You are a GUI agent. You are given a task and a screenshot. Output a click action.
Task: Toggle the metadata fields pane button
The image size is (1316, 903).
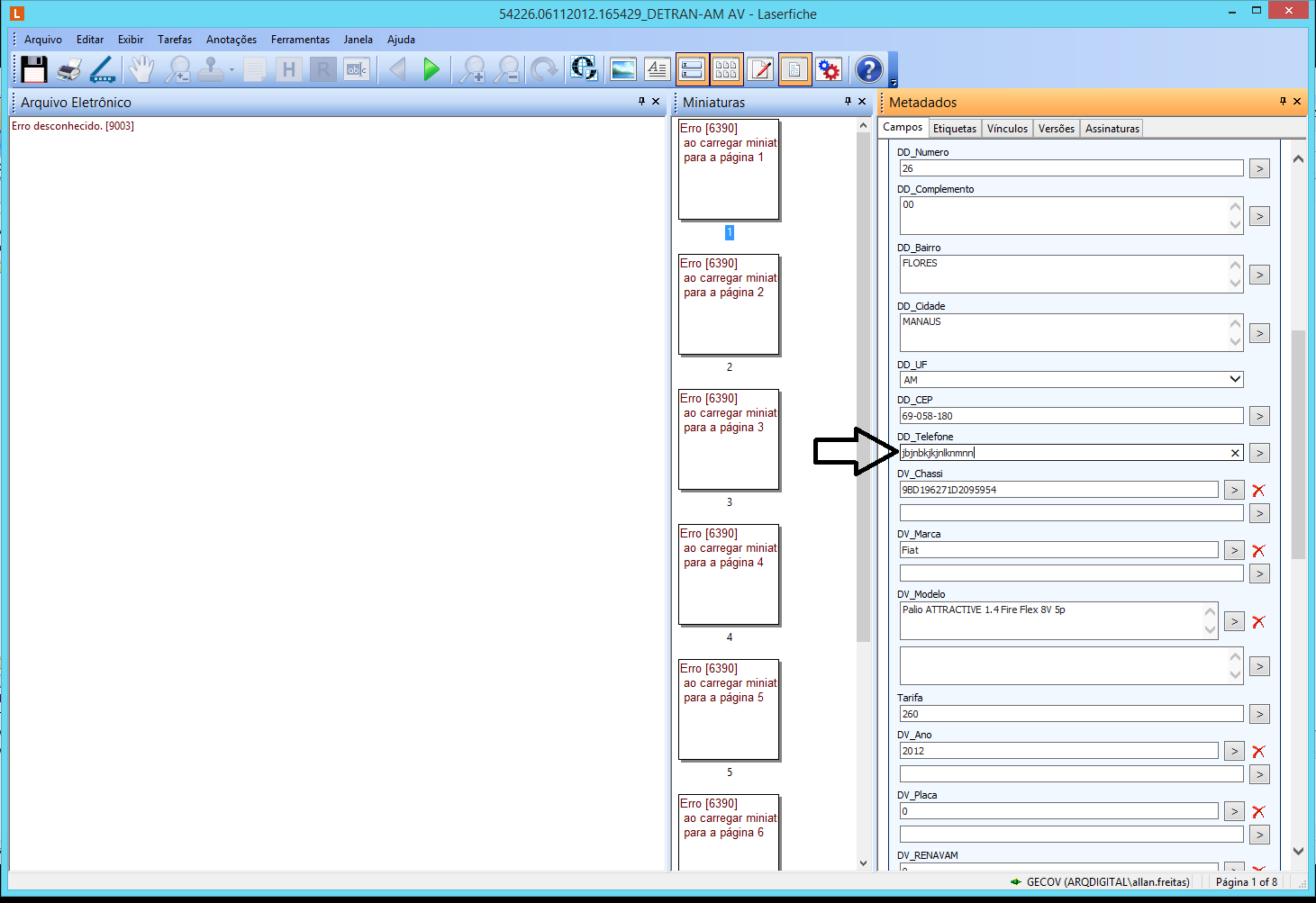click(x=692, y=69)
